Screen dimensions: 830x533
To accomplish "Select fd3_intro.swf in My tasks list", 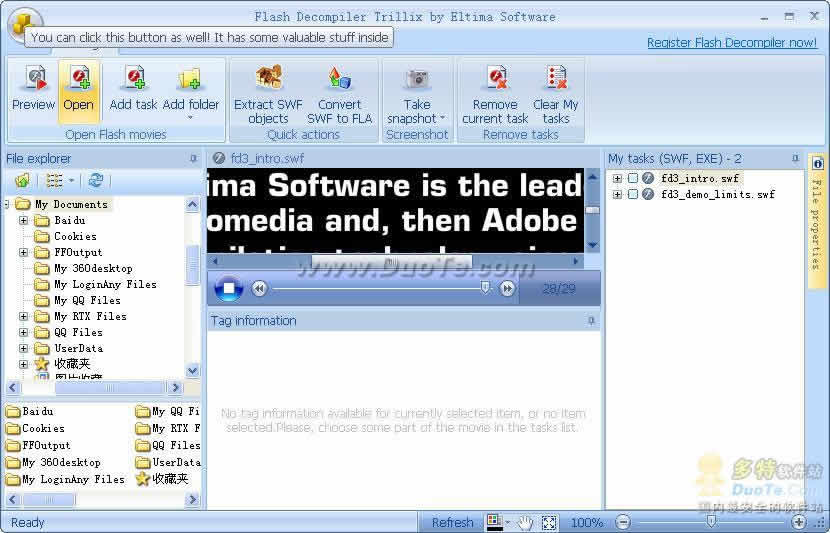I will (x=700, y=178).
